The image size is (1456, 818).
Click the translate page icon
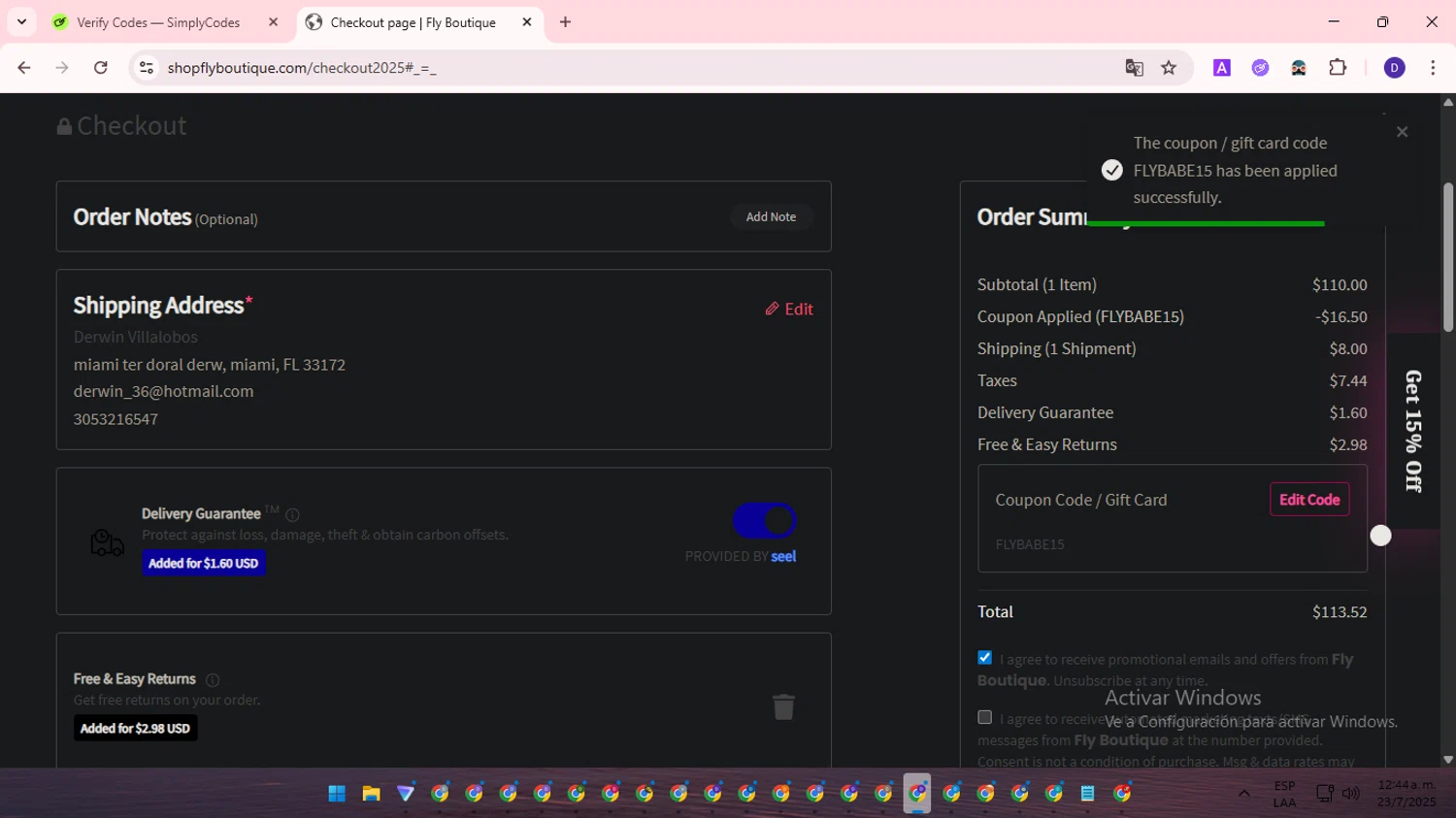coord(1134,68)
